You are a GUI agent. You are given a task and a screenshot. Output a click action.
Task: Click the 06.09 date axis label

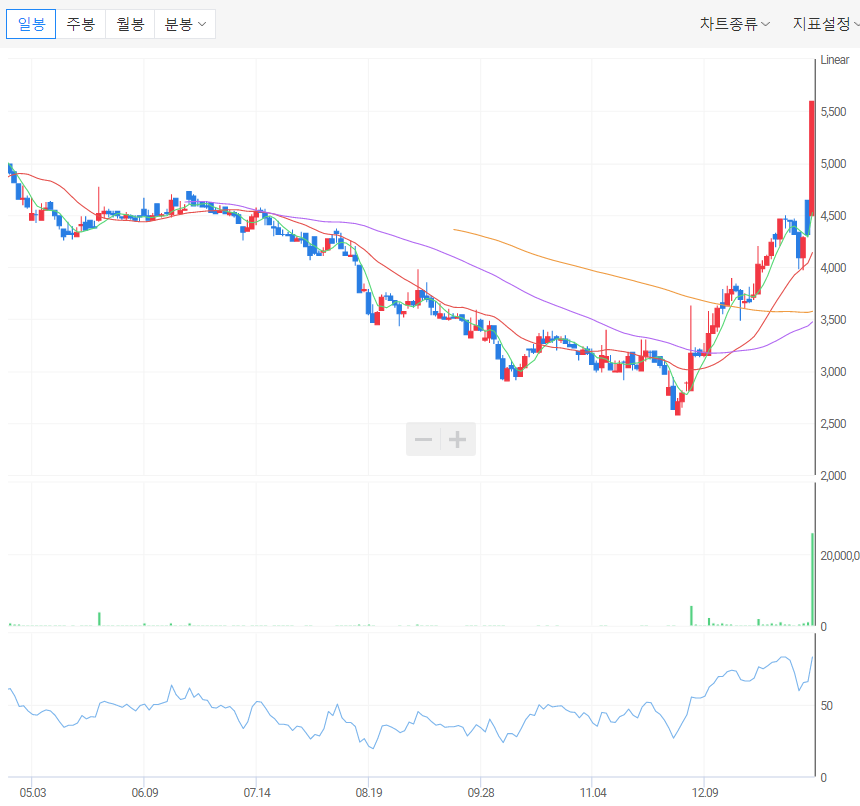145,793
